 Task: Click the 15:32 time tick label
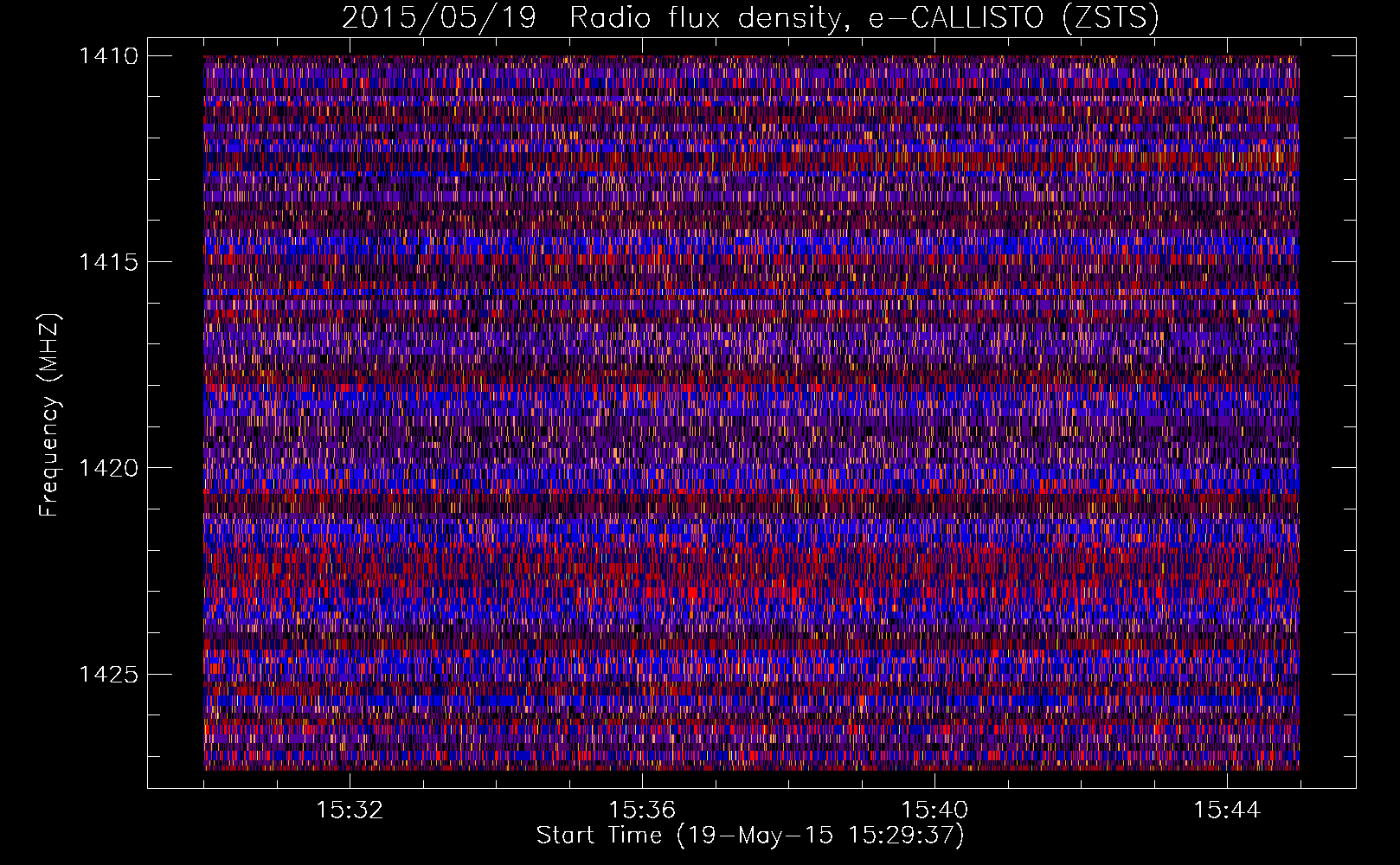[x=350, y=811]
